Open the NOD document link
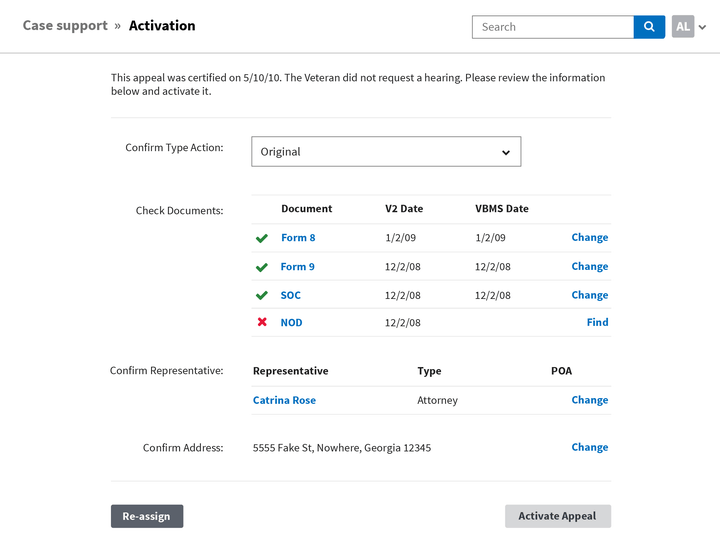 tap(291, 322)
